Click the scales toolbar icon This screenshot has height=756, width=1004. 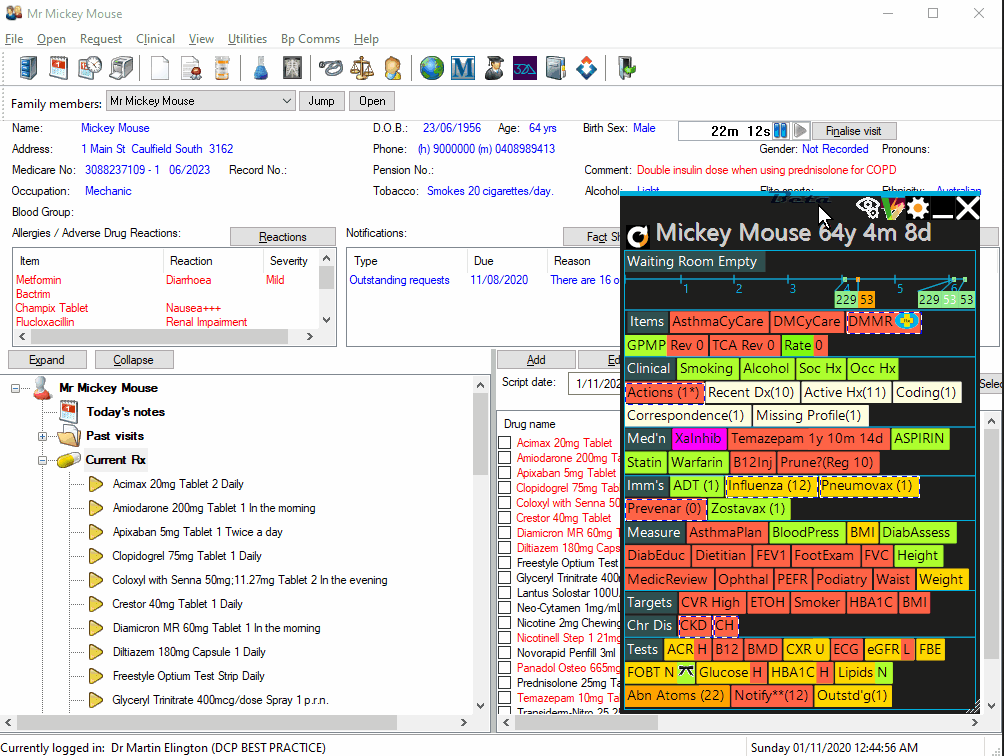(361, 68)
